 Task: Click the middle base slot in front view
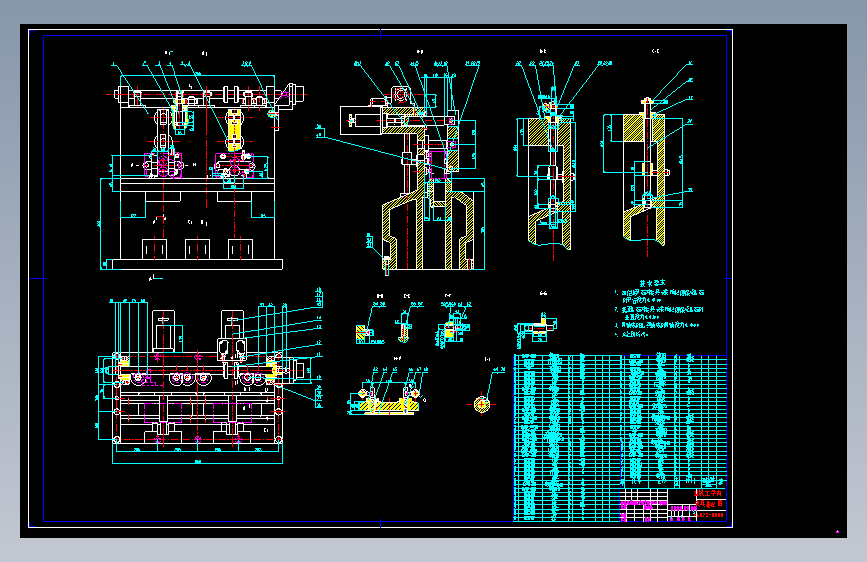197,249
